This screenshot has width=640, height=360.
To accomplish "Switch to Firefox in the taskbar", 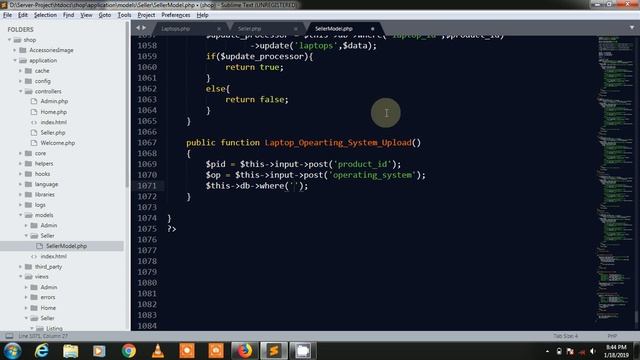I will click(244, 351).
